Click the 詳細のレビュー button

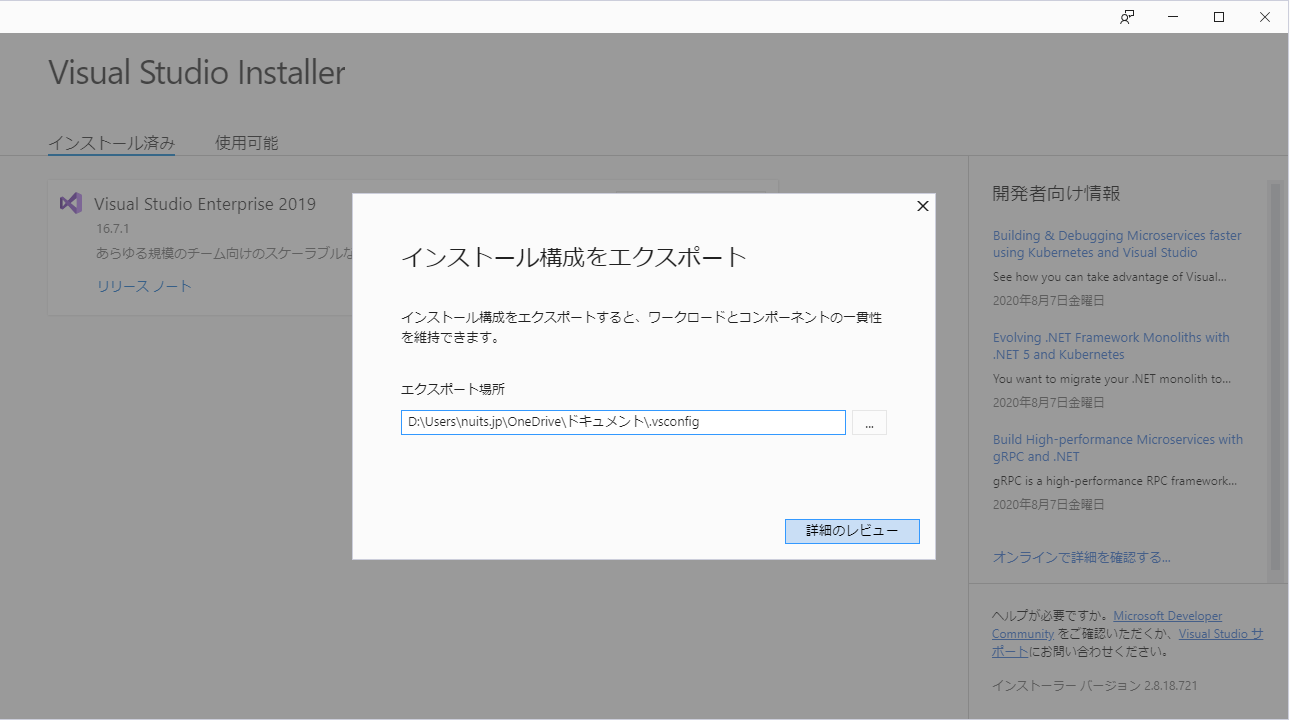point(852,531)
